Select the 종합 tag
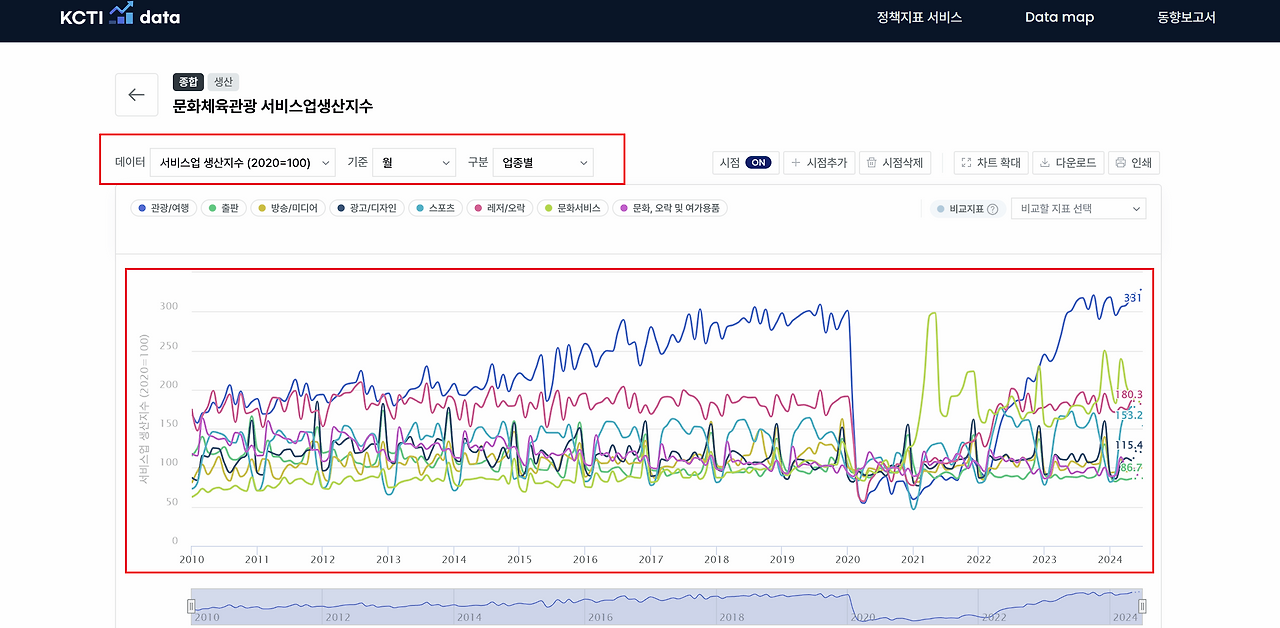 click(188, 82)
